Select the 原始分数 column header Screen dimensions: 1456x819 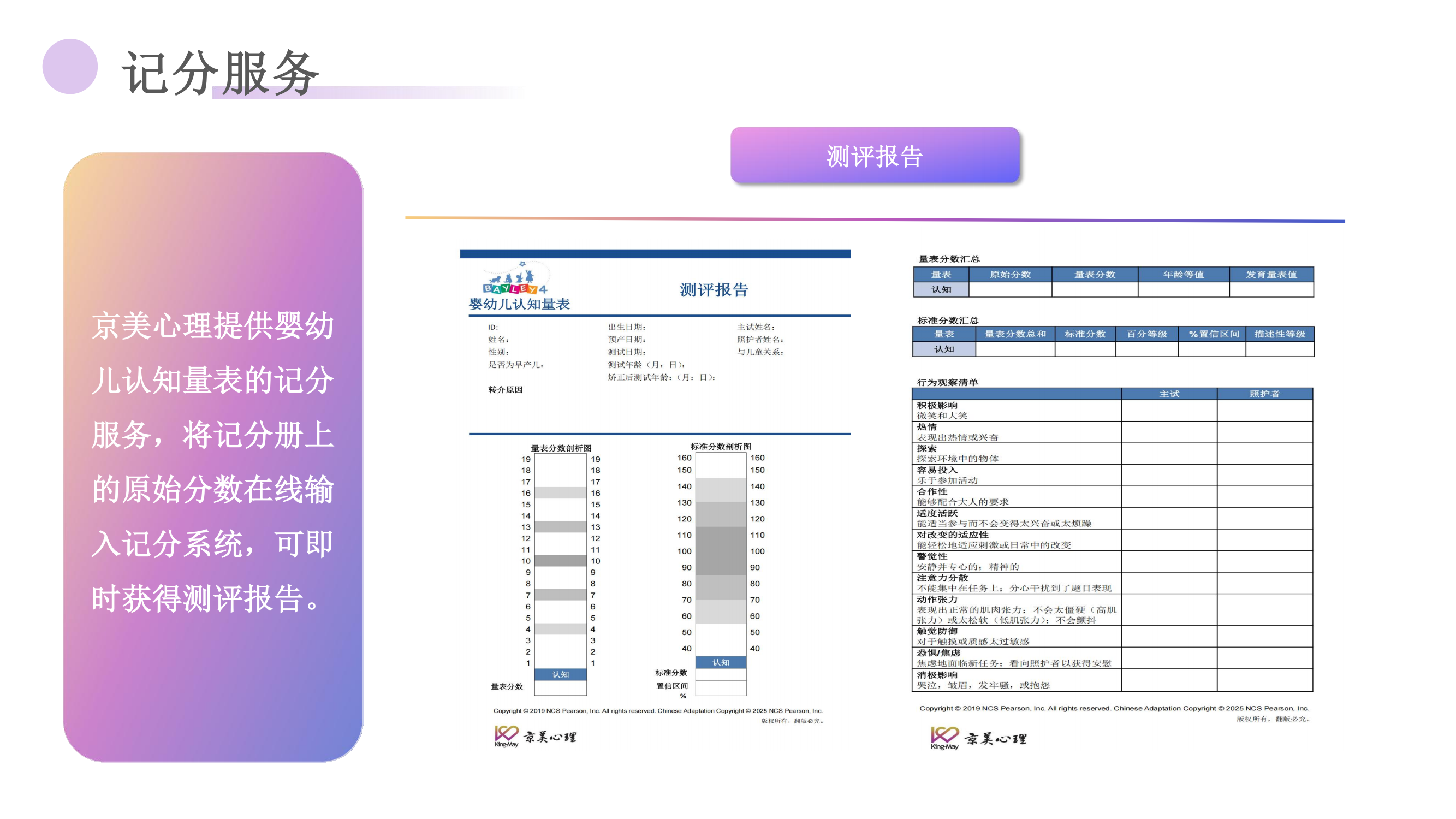[1009, 275]
